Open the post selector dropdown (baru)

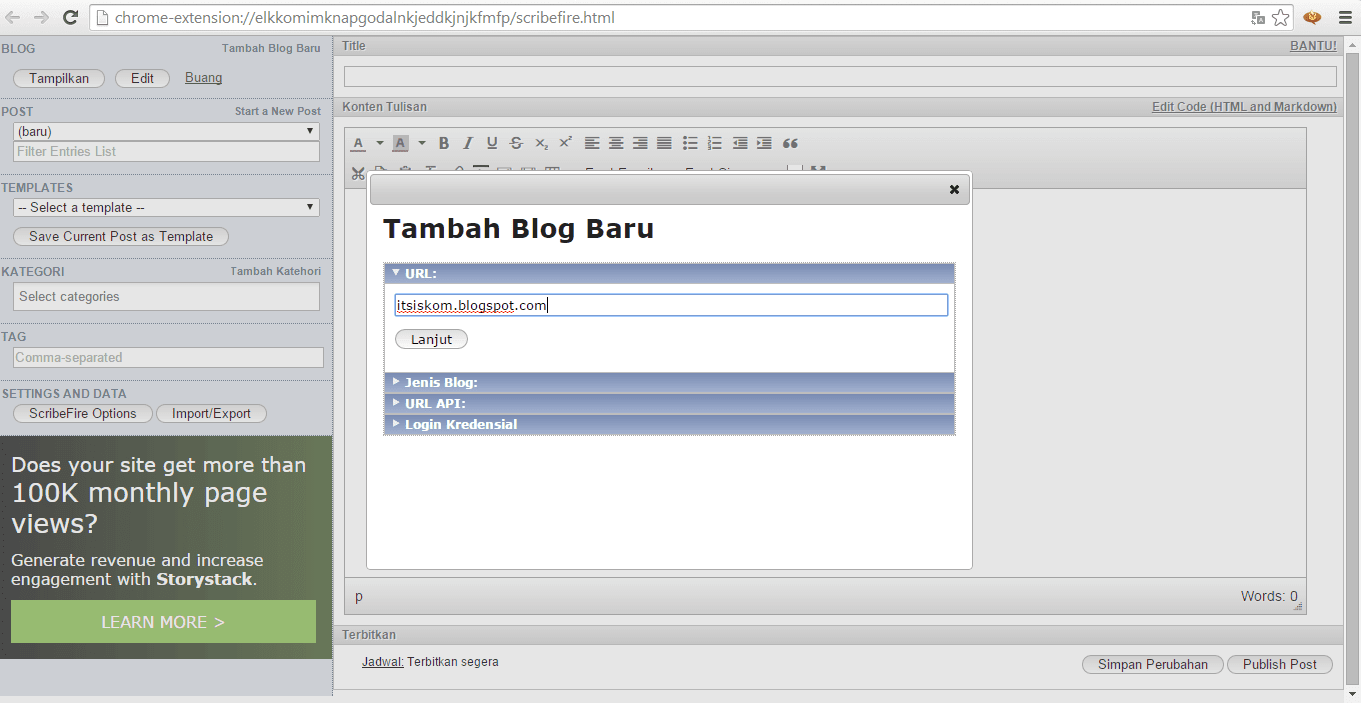click(166, 131)
